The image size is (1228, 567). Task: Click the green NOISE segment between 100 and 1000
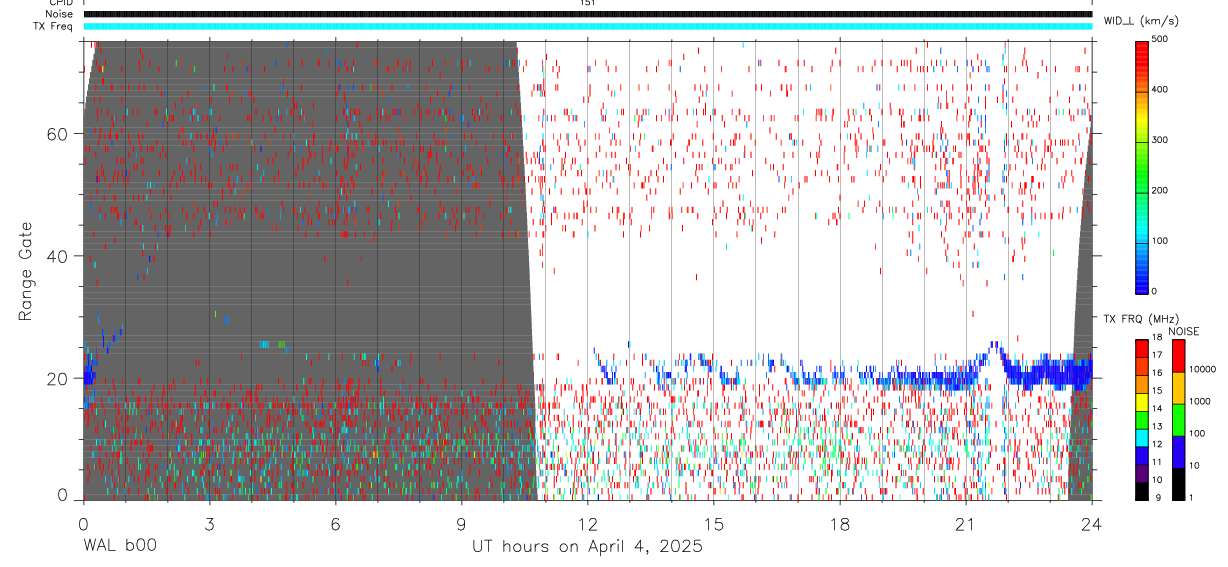[x=1178, y=419]
